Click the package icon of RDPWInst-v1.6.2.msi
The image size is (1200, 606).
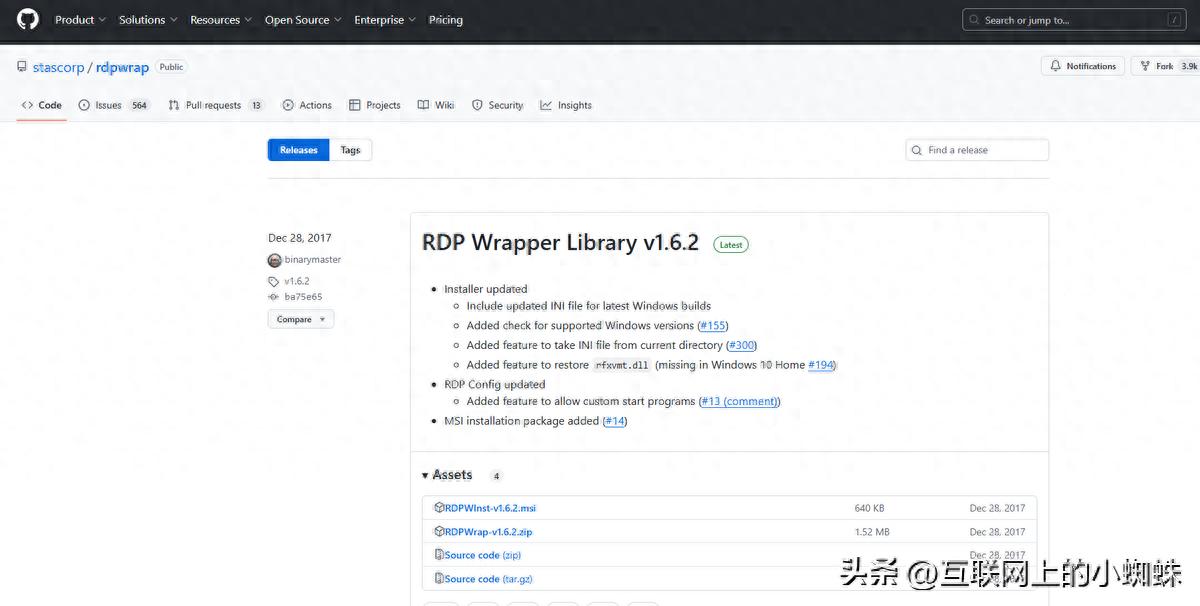[x=439, y=508]
